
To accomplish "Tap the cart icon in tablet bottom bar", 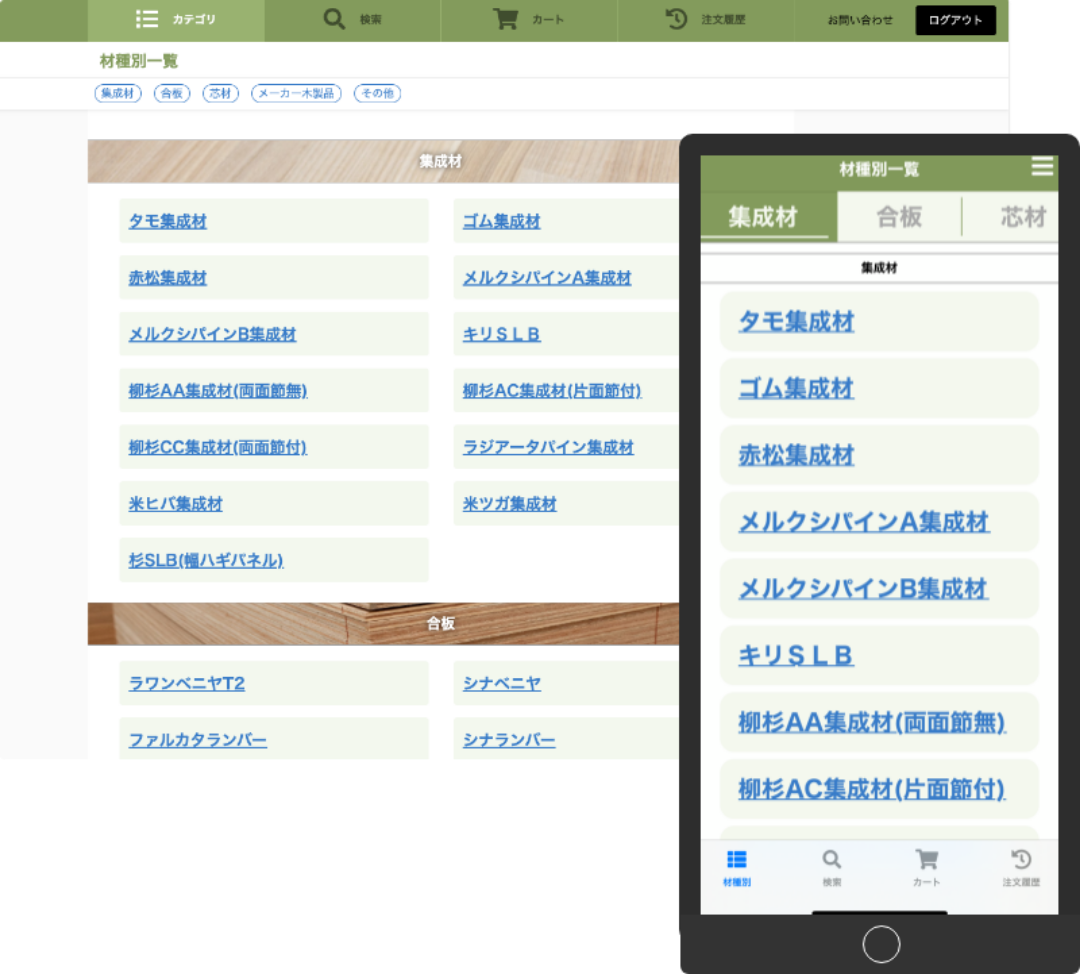I will click(x=927, y=859).
